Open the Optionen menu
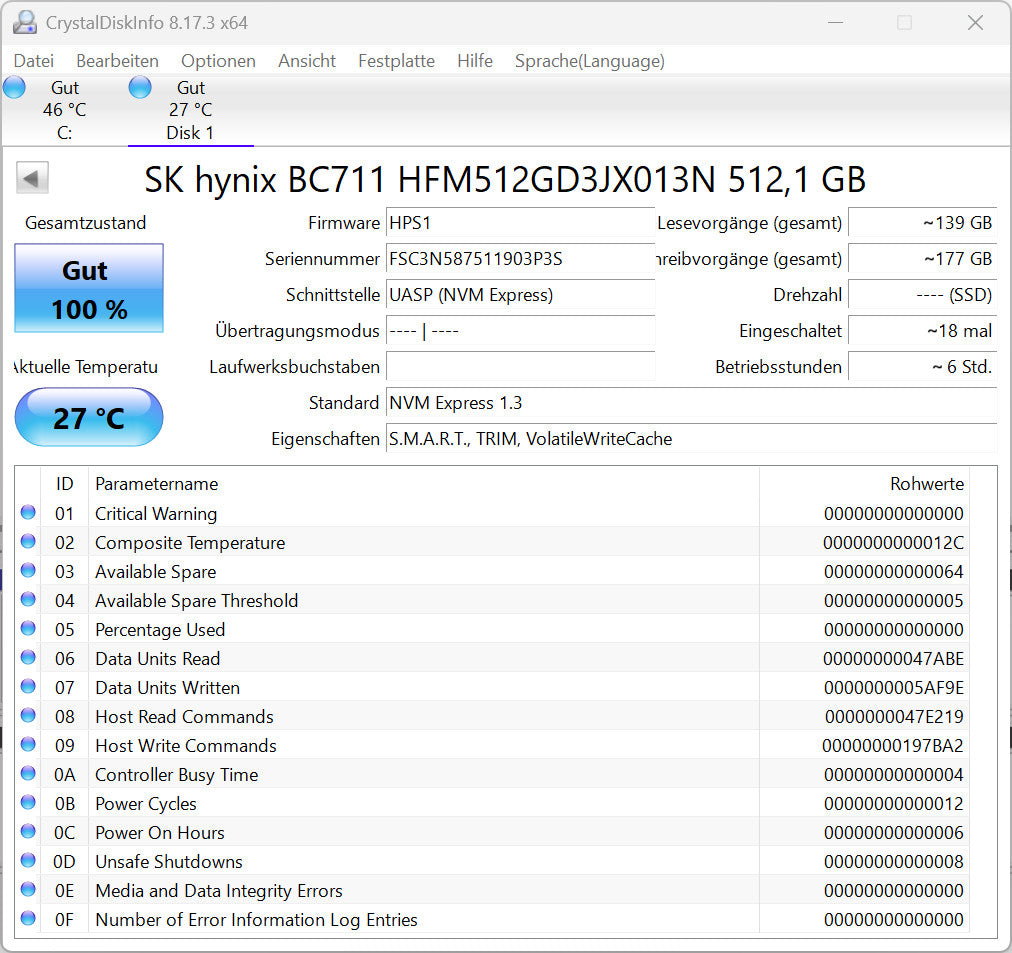 coord(218,61)
